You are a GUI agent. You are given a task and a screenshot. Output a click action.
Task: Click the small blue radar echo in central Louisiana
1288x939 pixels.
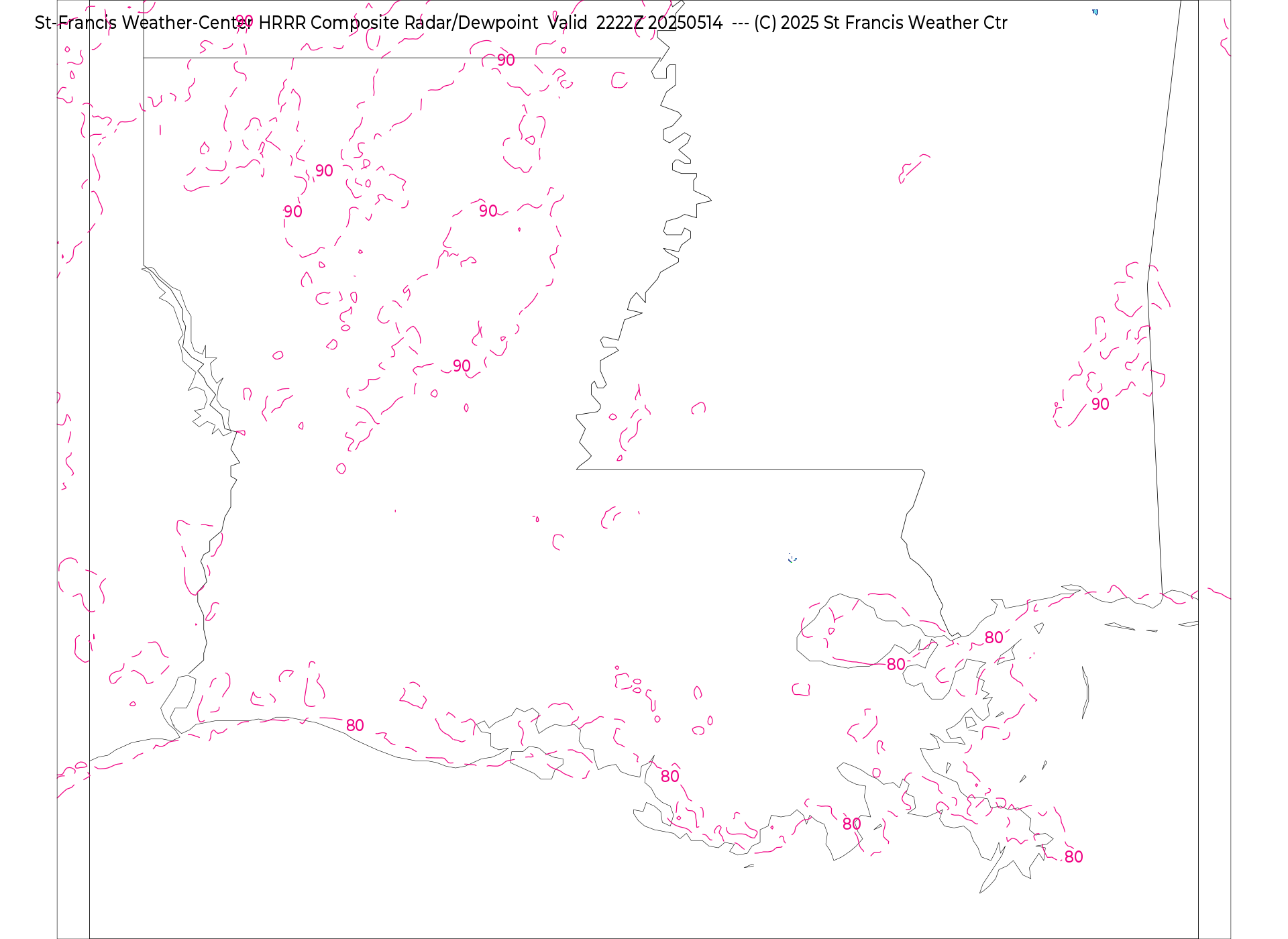coord(792,558)
